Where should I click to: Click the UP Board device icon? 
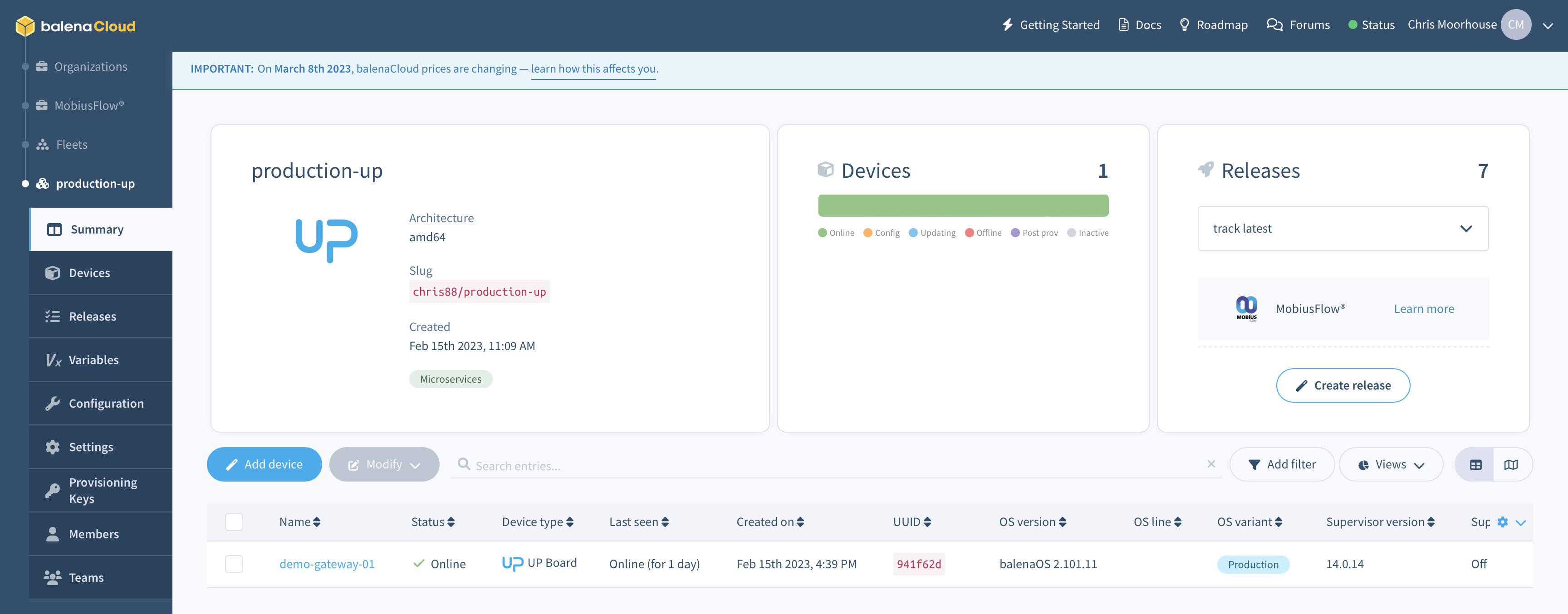513,564
